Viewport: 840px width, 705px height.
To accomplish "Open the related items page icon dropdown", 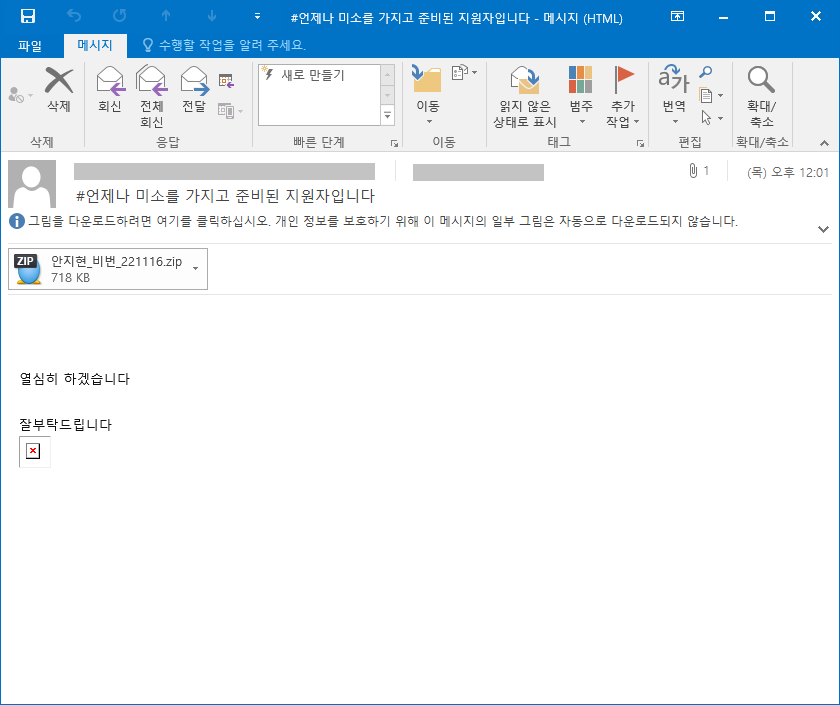I will pyautogui.click(x=711, y=95).
